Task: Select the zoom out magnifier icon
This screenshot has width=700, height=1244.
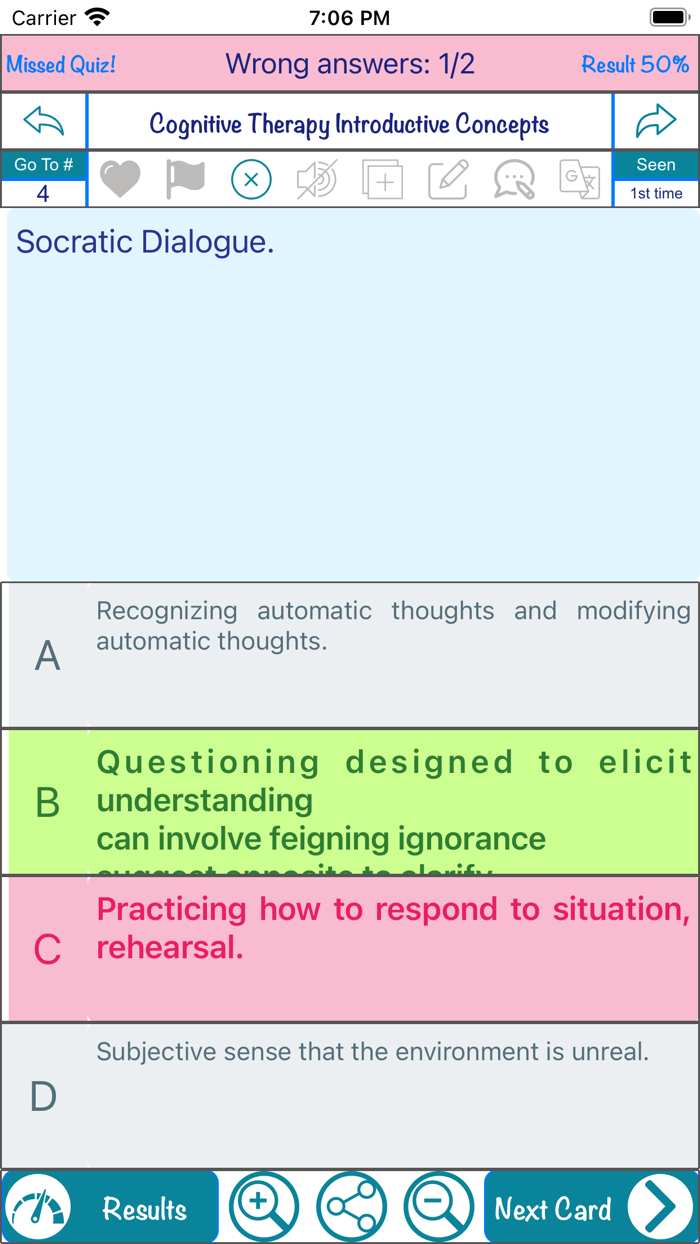Action: pos(440,1207)
